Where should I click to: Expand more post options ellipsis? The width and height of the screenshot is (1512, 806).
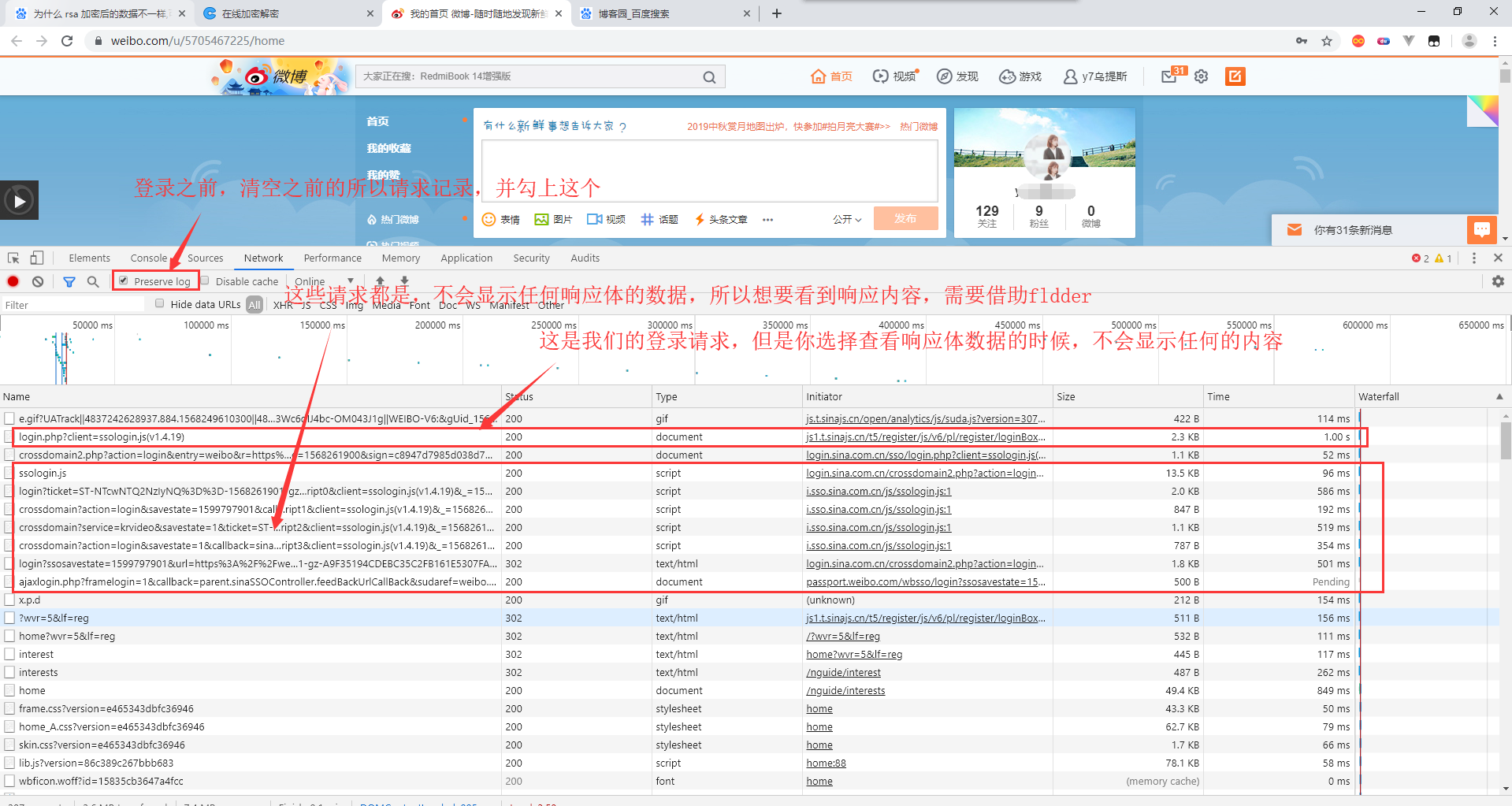pos(767,219)
